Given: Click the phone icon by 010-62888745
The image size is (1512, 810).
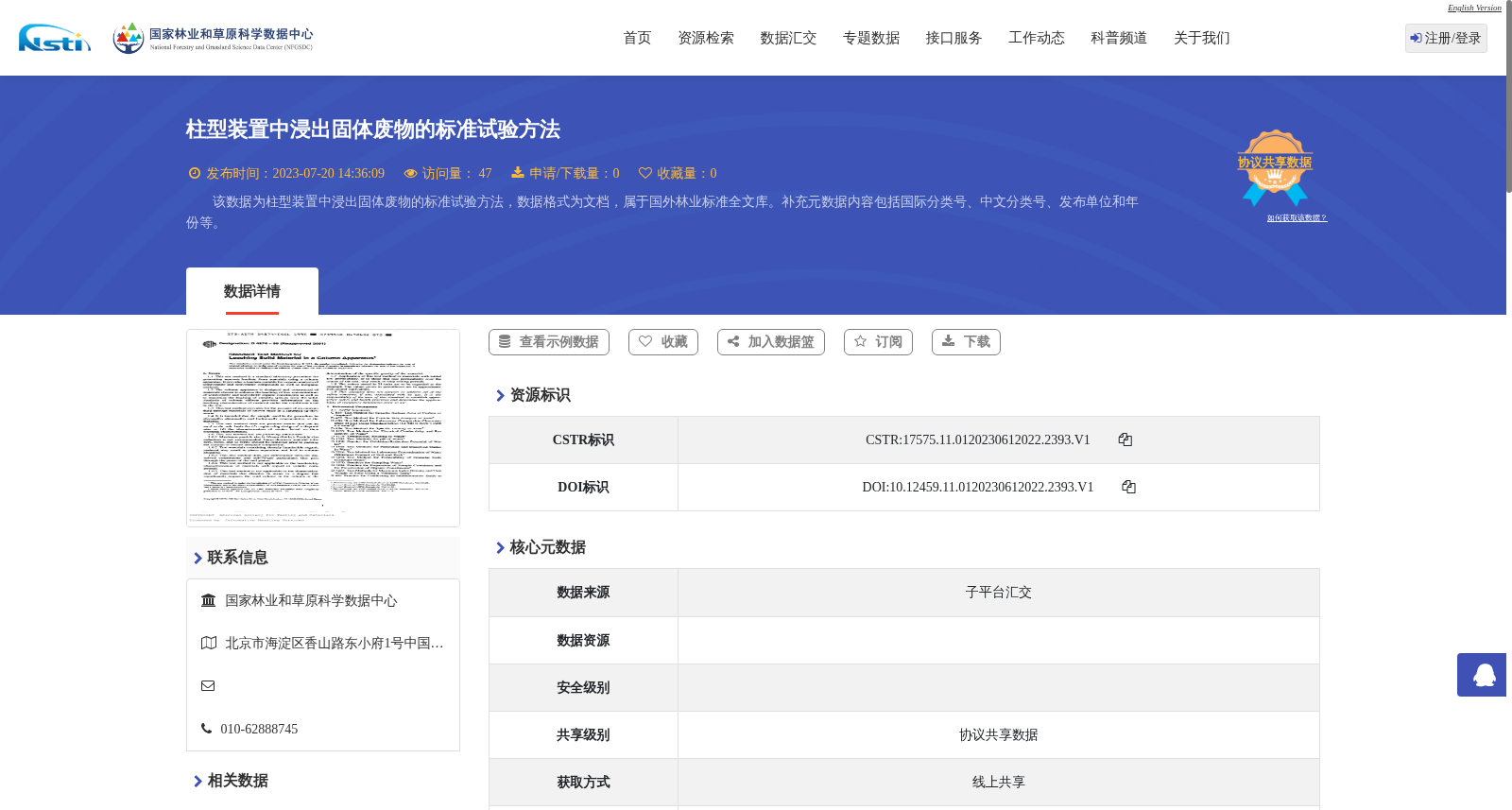Looking at the screenshot, I should pos(206,729).
